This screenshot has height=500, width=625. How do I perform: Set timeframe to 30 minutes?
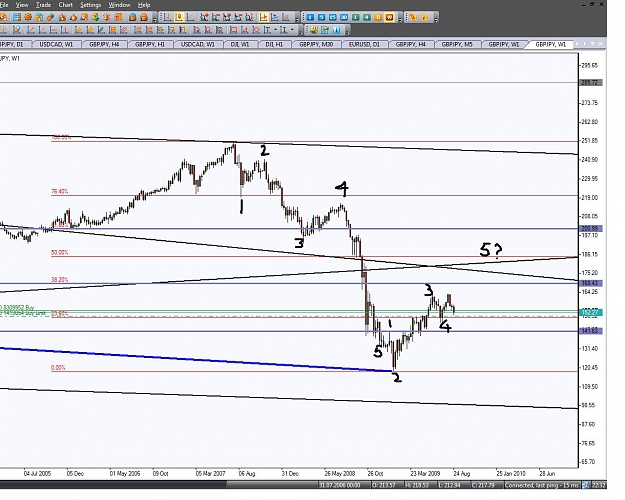(x=344, y=17)
